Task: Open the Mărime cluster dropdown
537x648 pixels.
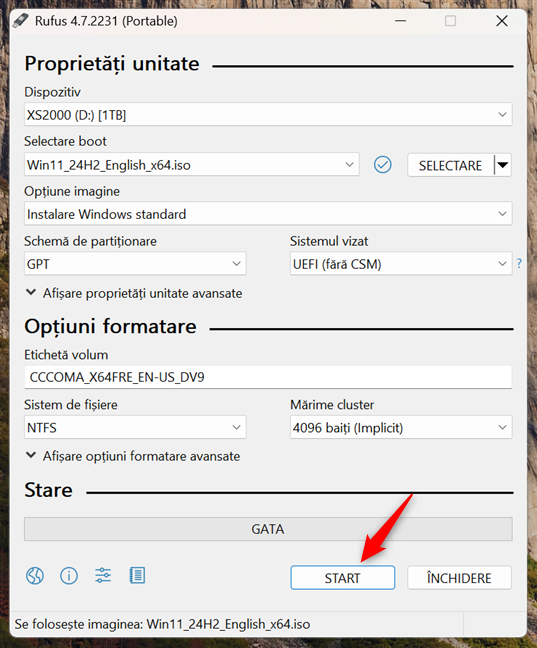Action: coord(401,427)
